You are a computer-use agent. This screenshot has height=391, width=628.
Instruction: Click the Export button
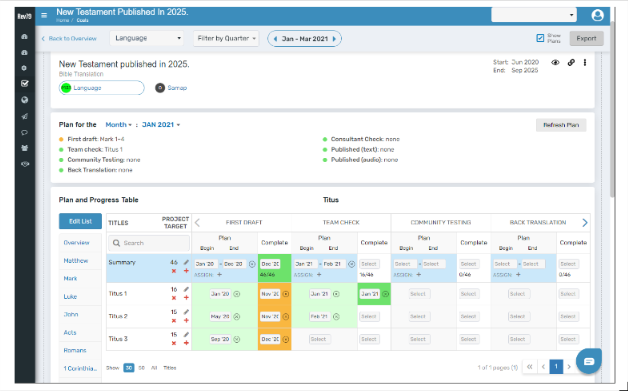click(586, 38)
